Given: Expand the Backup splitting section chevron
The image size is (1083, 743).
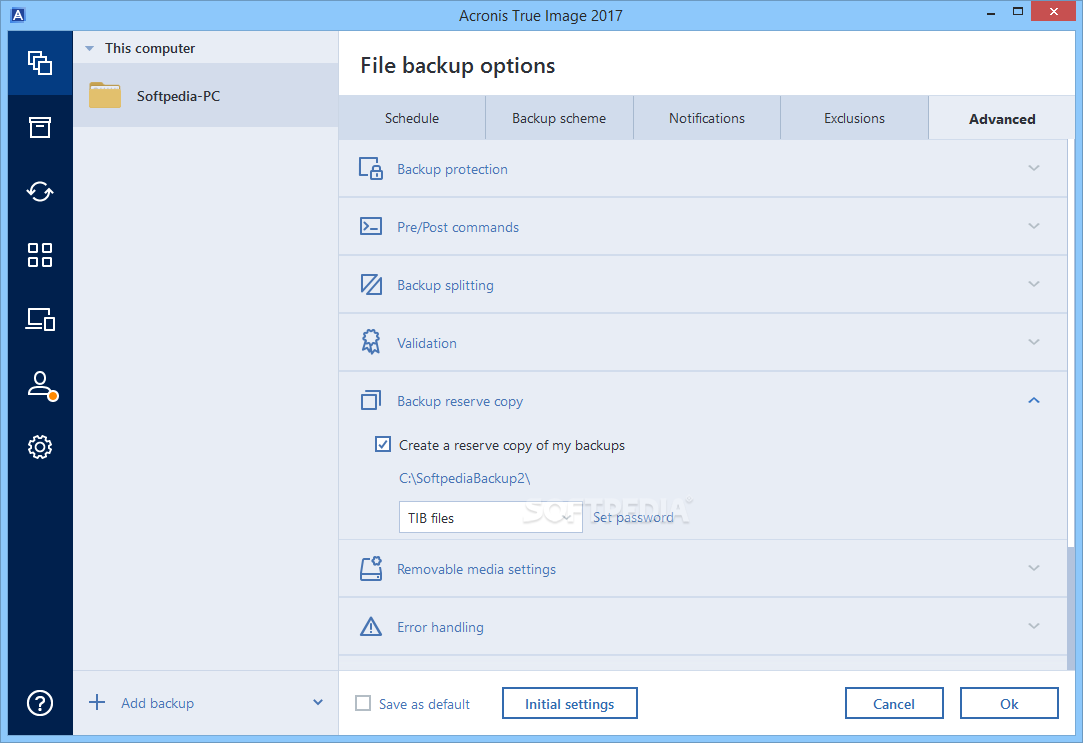Looking at the screenshot, I should [x=1034, y=284].
